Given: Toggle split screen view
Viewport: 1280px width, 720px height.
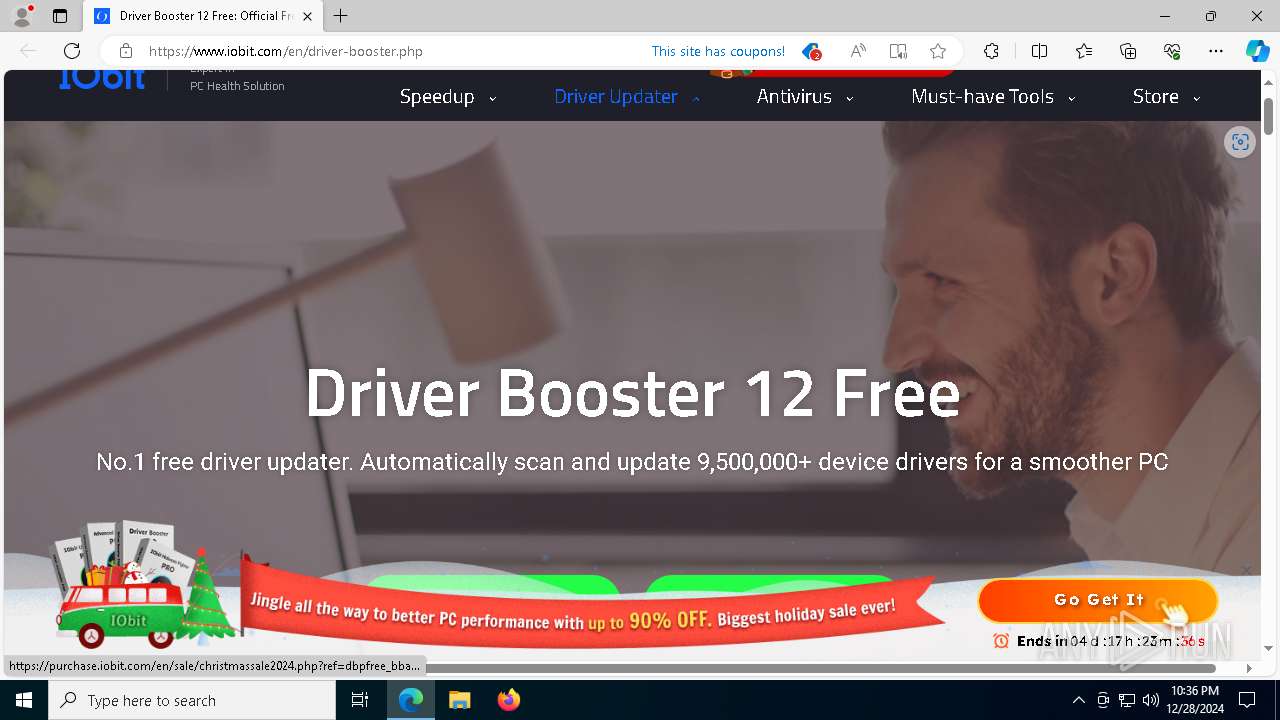Looking at the screenshot, I should [x=1039, y=51].
